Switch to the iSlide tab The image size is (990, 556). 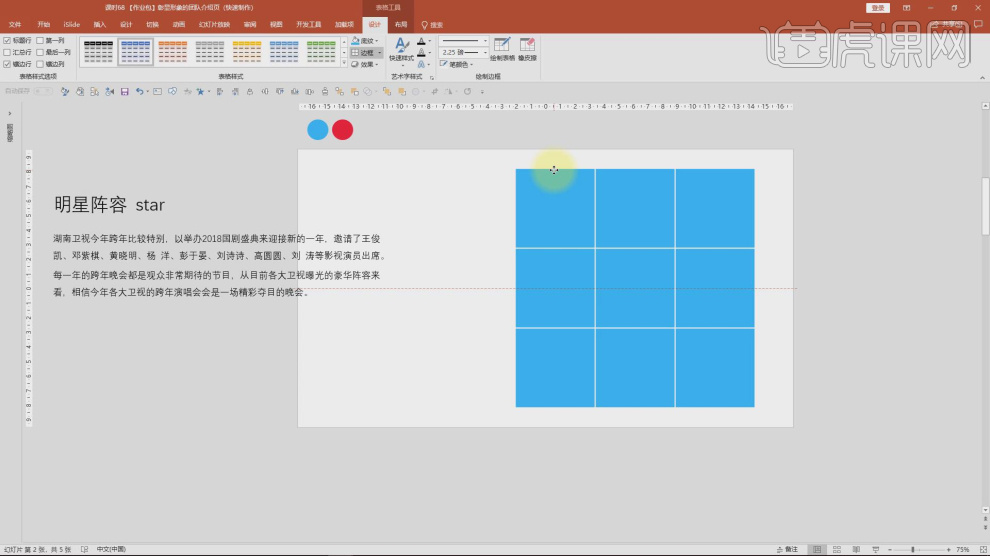(x=71, y=25)
